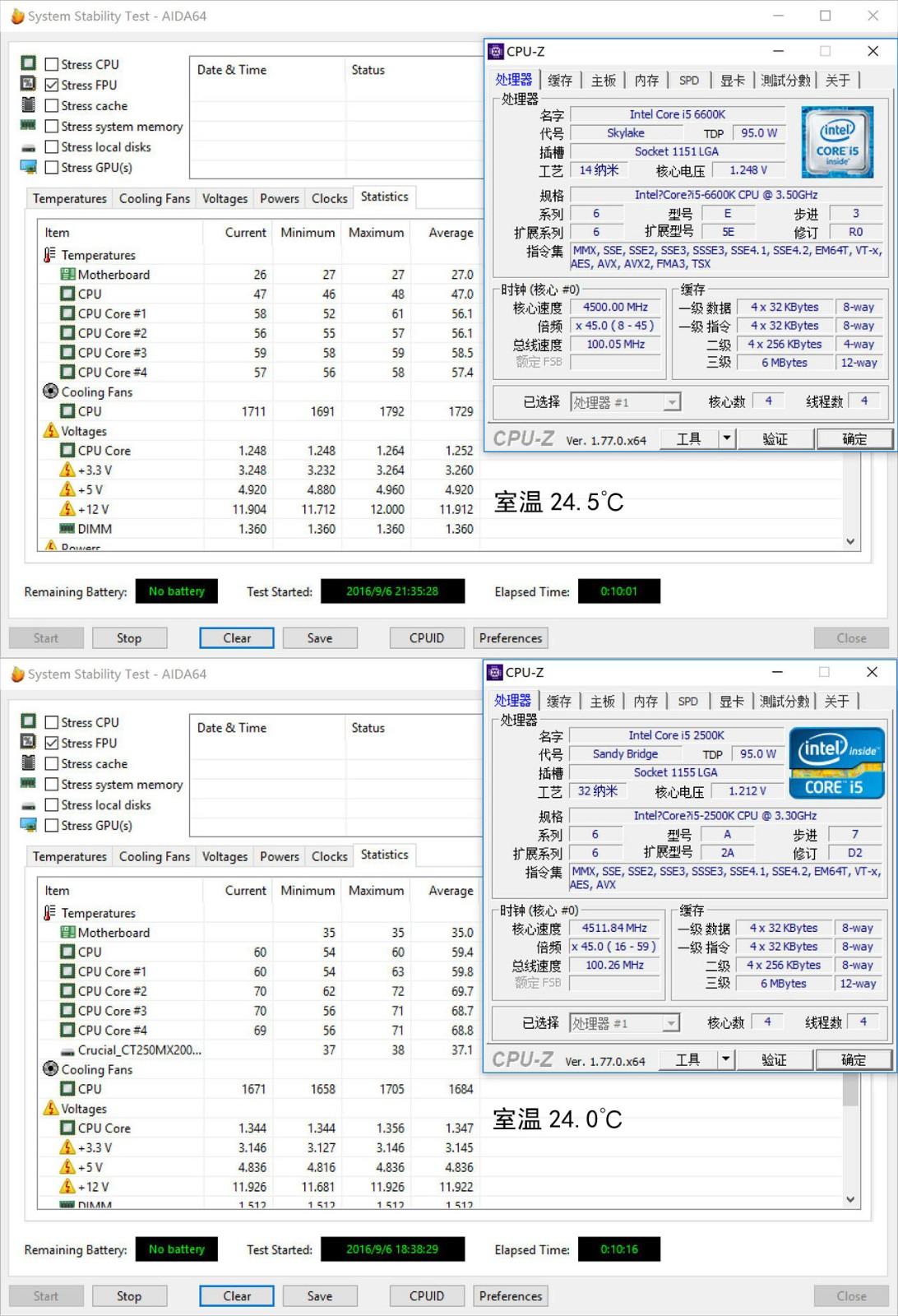Click the Stress local disks icon in the upper AIDA64 window
Screen dimensions: 898x1316
[28, 147]
